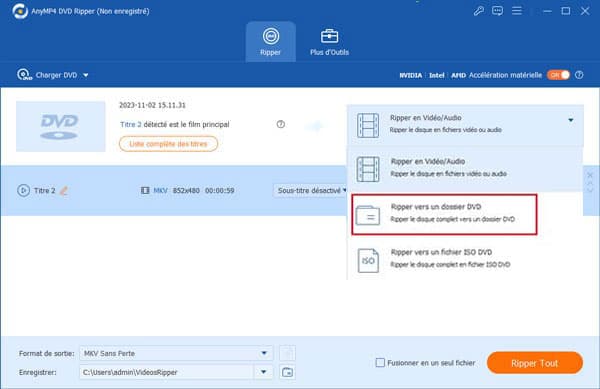Click the MKV format film icon

tap(145, 190)
